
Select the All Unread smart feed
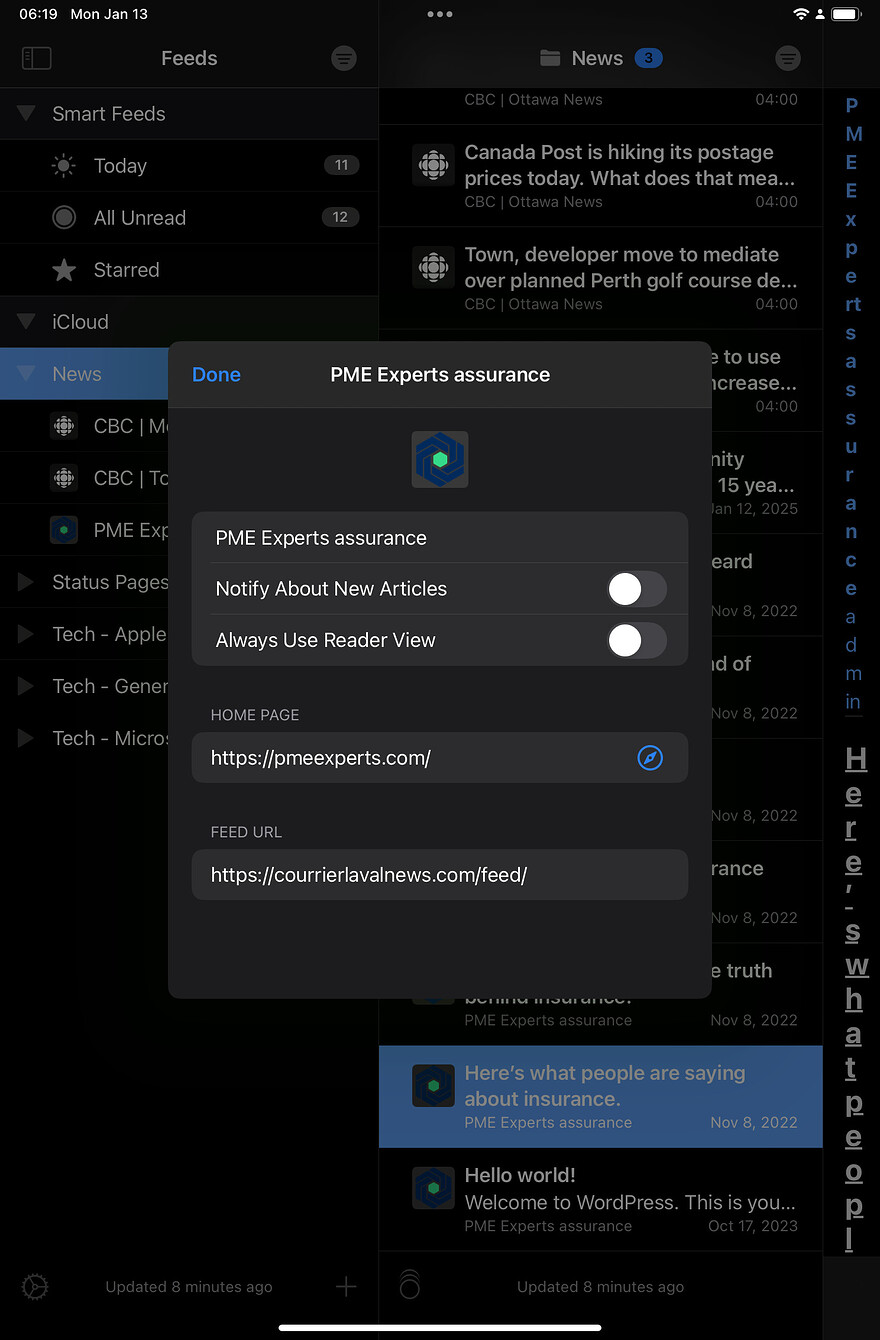coord(189,218)
